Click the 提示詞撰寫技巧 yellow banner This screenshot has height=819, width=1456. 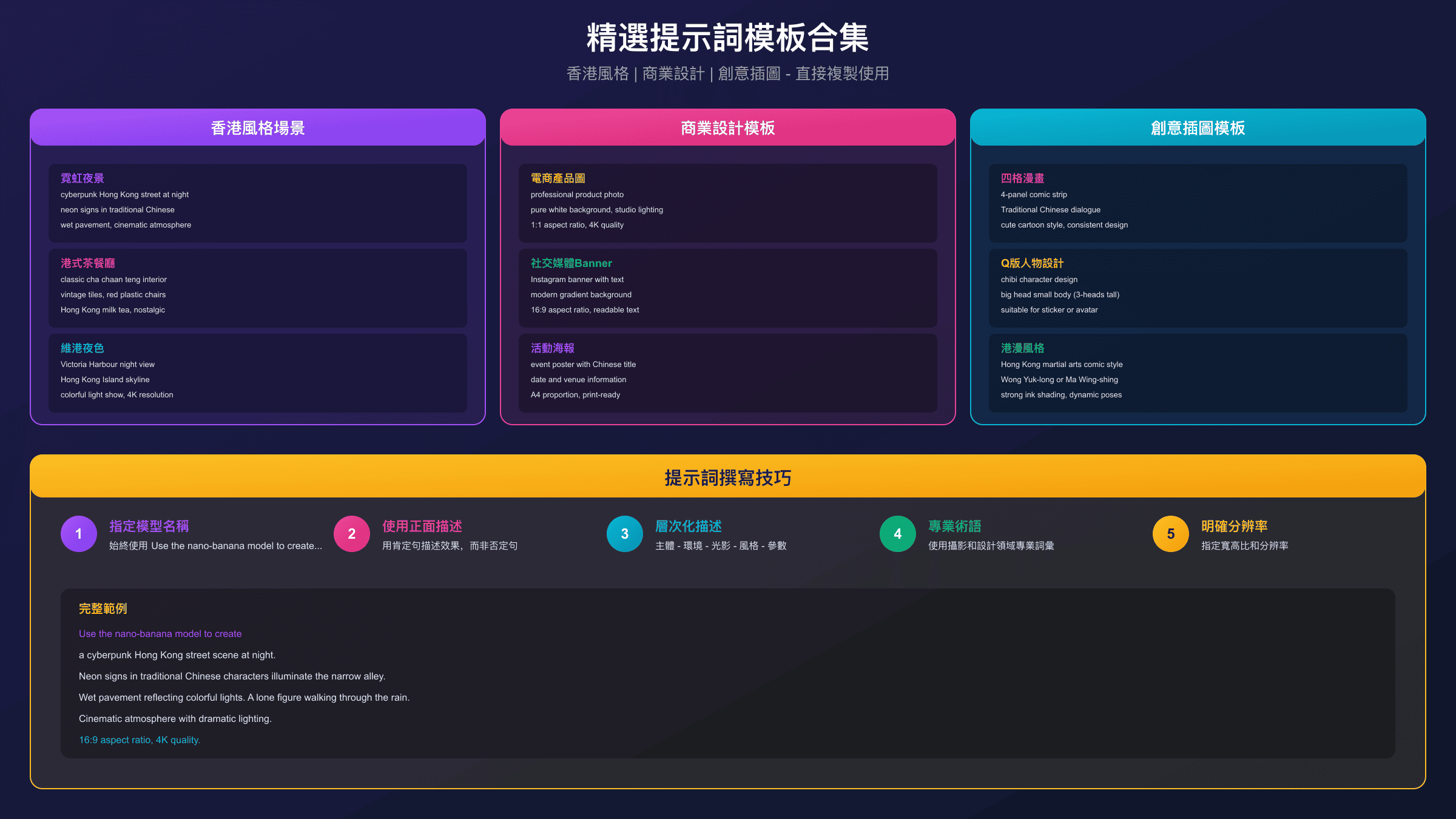coord(728,477)
